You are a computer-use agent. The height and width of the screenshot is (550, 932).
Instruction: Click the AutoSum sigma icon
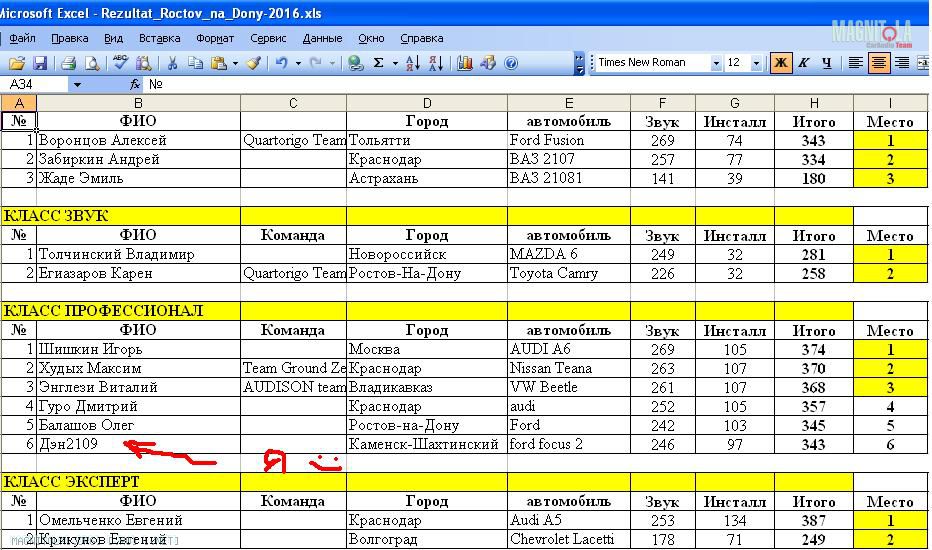point(379,63)
